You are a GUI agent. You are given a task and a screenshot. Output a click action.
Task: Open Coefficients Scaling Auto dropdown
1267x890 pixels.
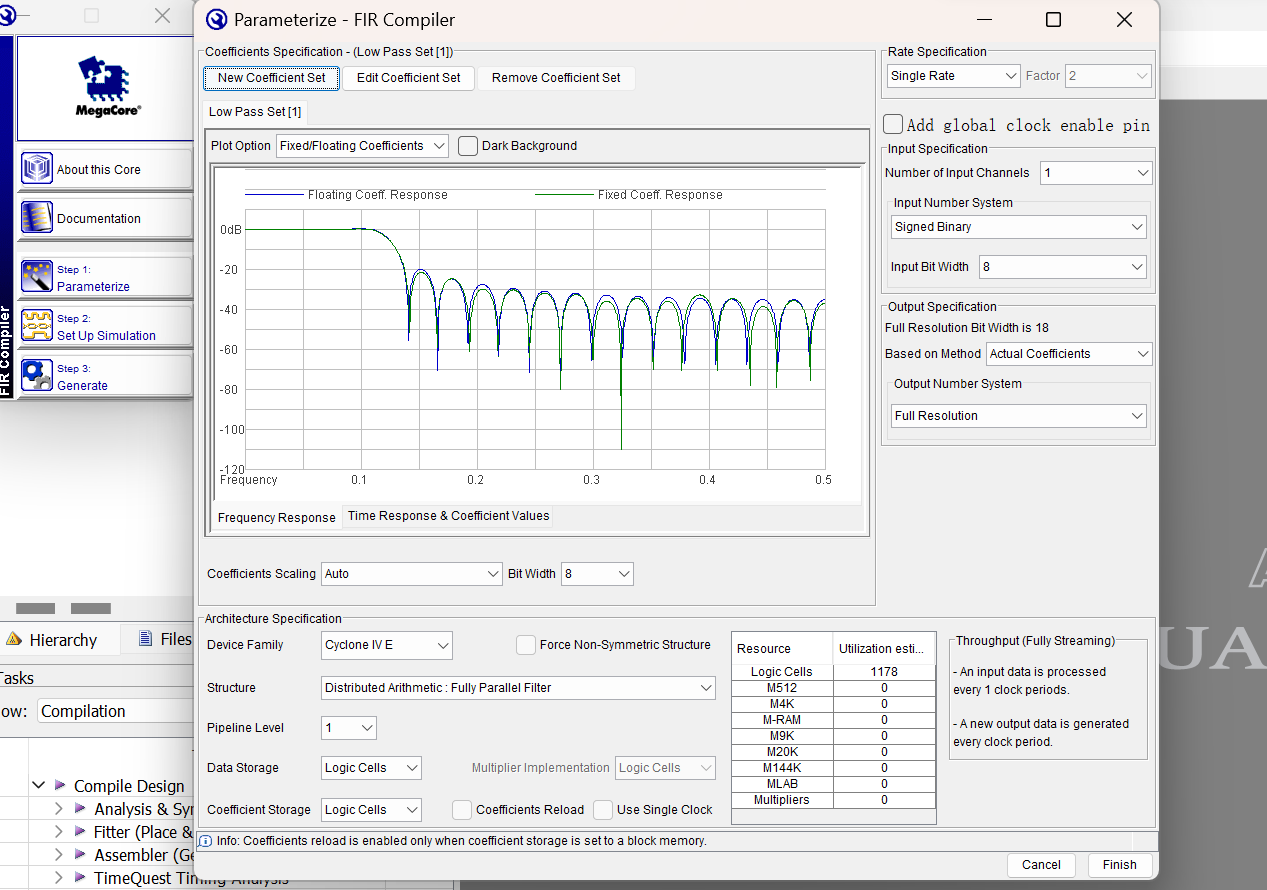click(412, 574)
